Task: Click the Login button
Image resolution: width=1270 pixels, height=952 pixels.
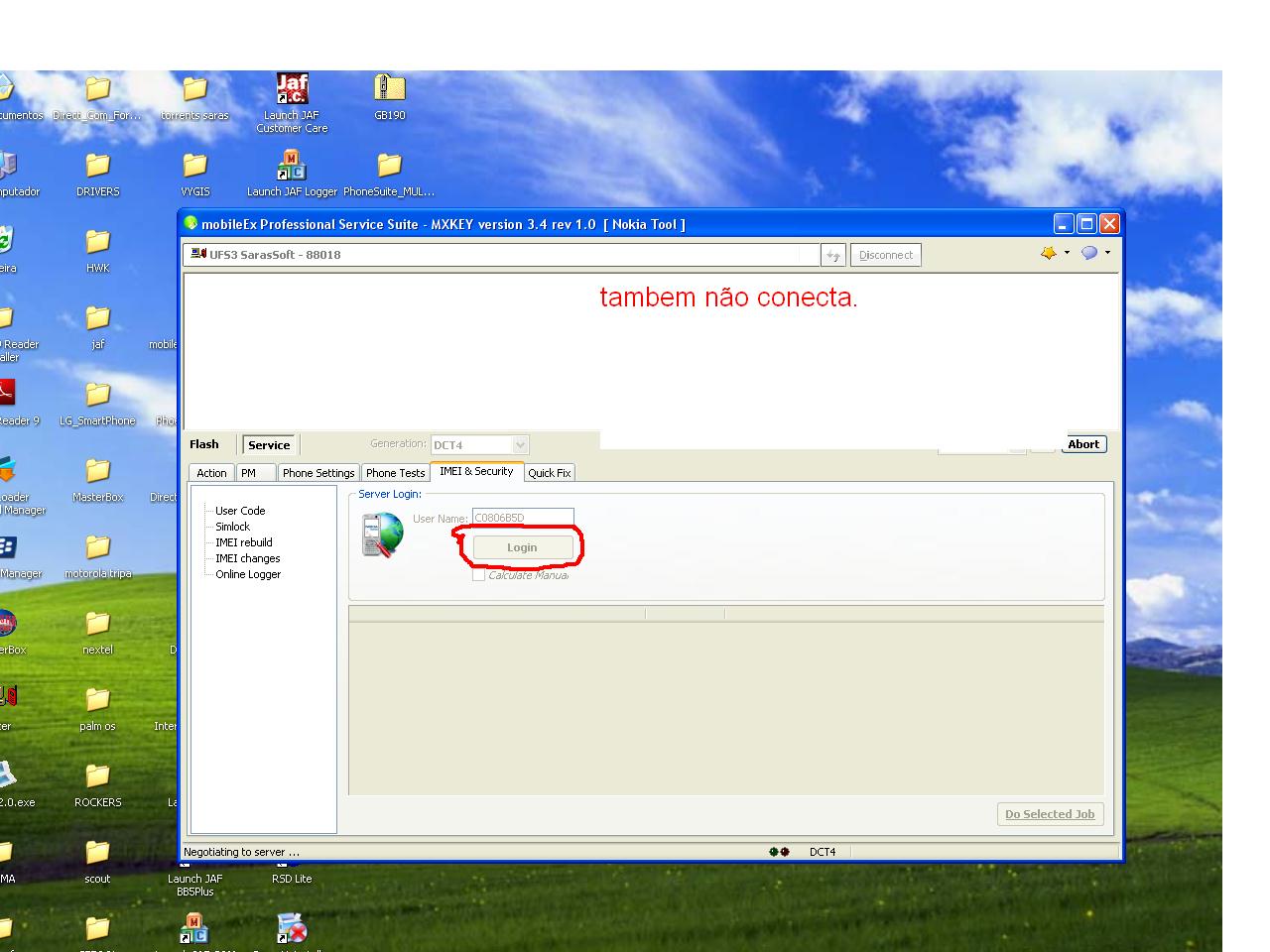Action: (522, 547)
